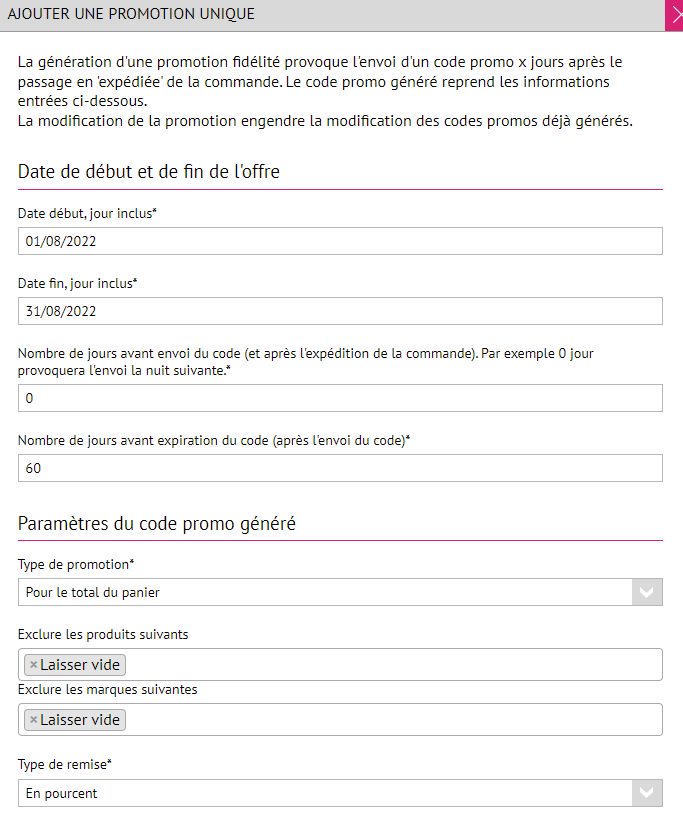Remove Laisser vide tag from excluded brands

(x=33, y=720)
